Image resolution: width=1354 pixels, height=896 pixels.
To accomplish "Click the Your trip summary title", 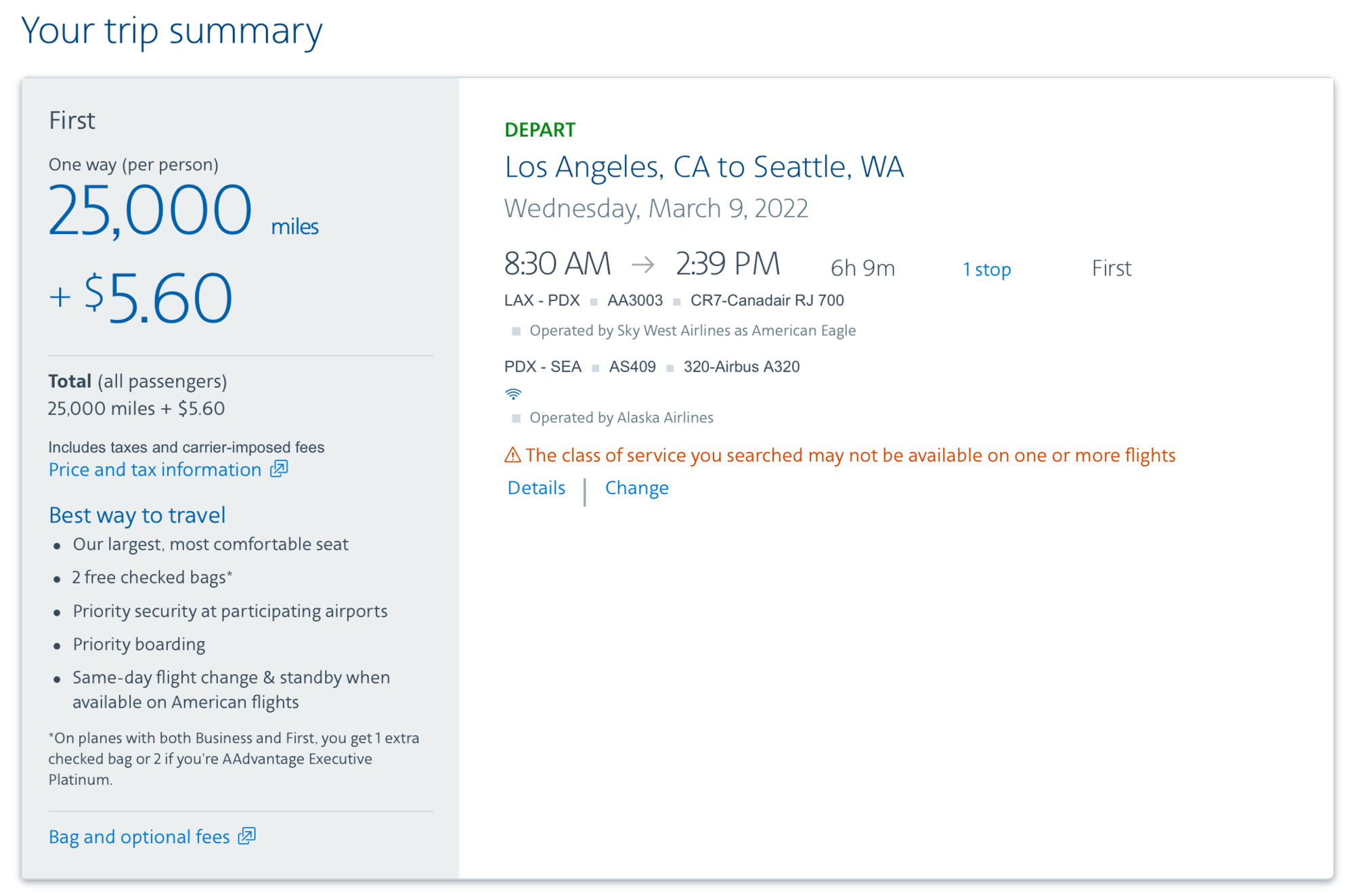I will point(172,30).
